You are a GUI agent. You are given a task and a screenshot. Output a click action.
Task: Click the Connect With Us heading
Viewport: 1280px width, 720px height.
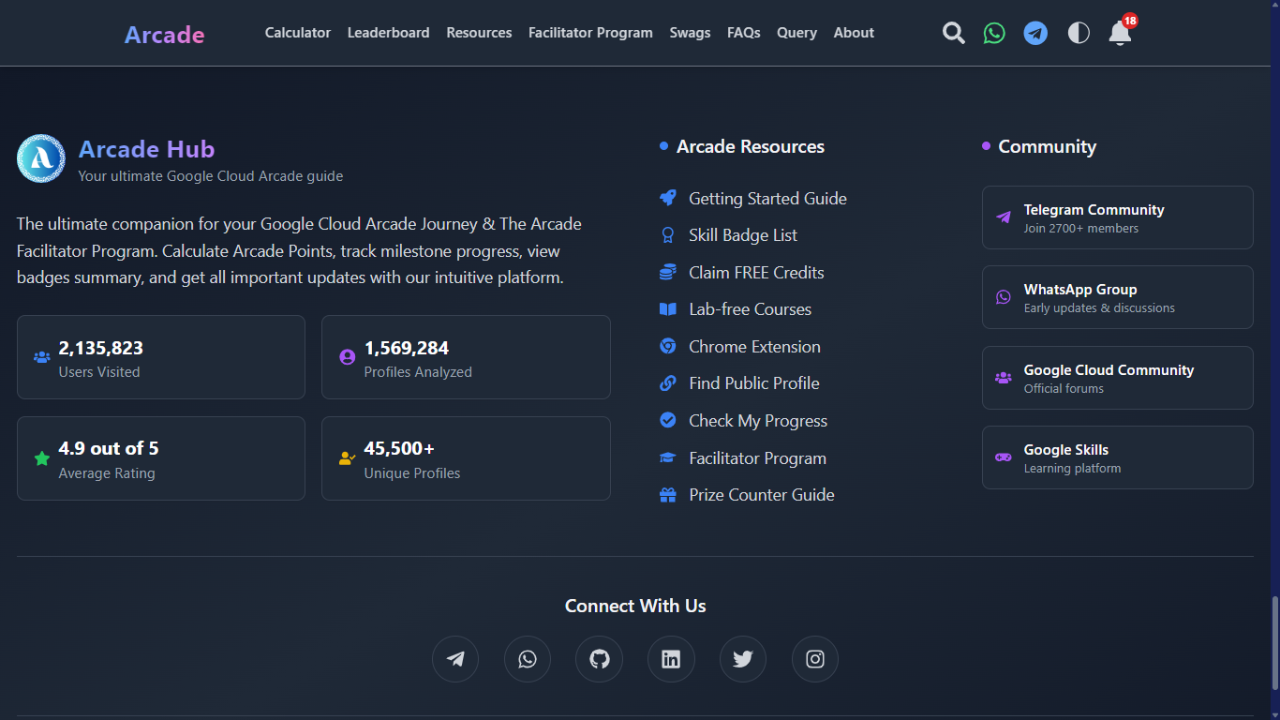click(635, 606)
